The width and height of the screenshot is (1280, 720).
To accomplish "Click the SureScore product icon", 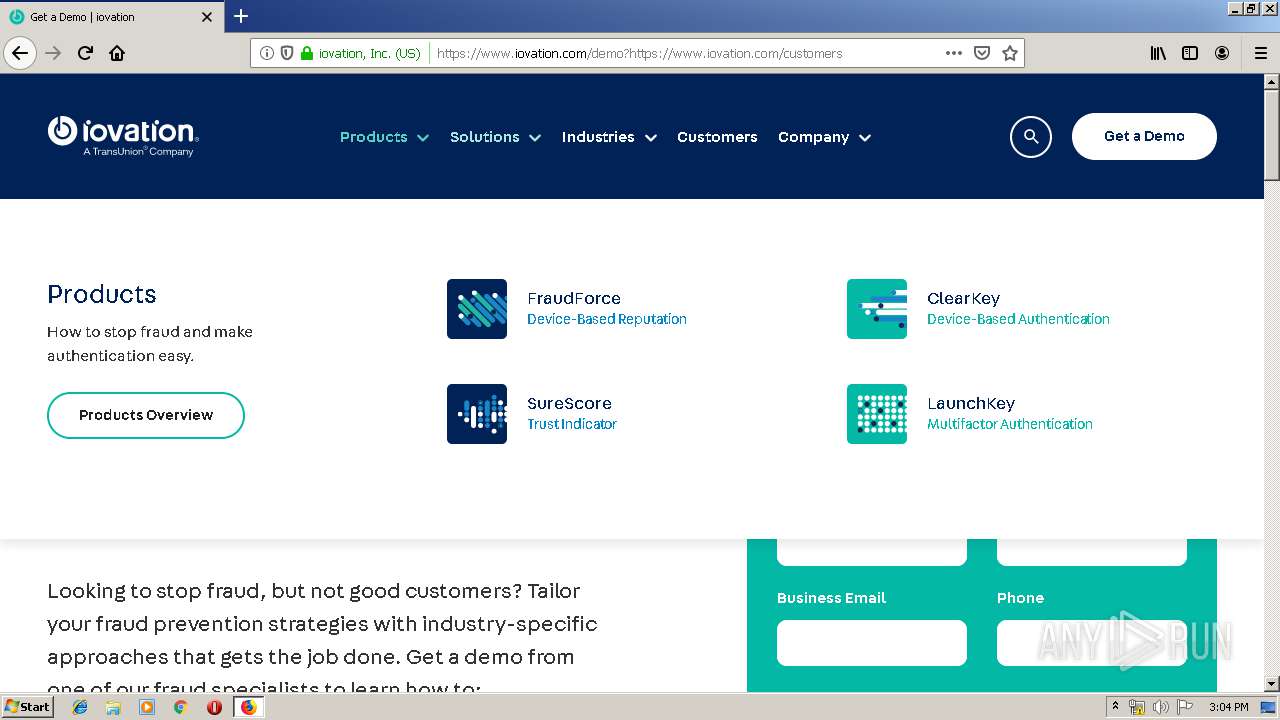I will (x=477, y=414).
